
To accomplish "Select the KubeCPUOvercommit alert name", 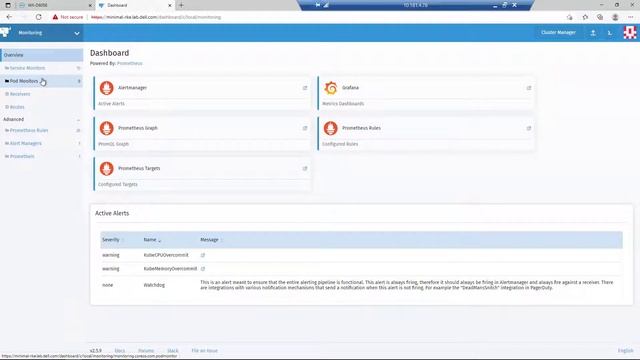I will coord(166,255).
